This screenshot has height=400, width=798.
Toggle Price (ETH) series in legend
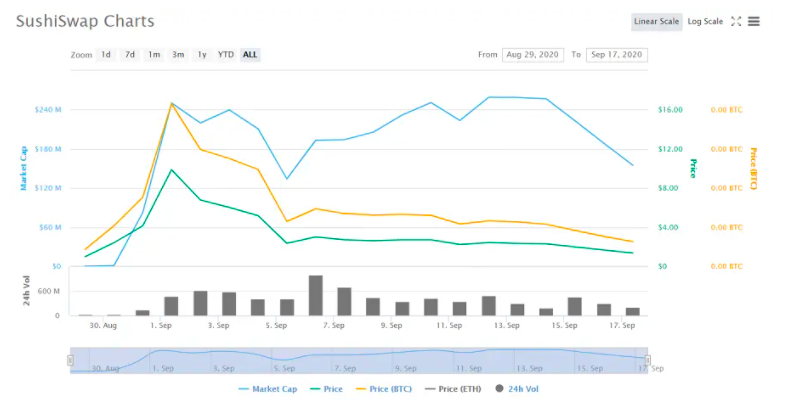point(453,389)
